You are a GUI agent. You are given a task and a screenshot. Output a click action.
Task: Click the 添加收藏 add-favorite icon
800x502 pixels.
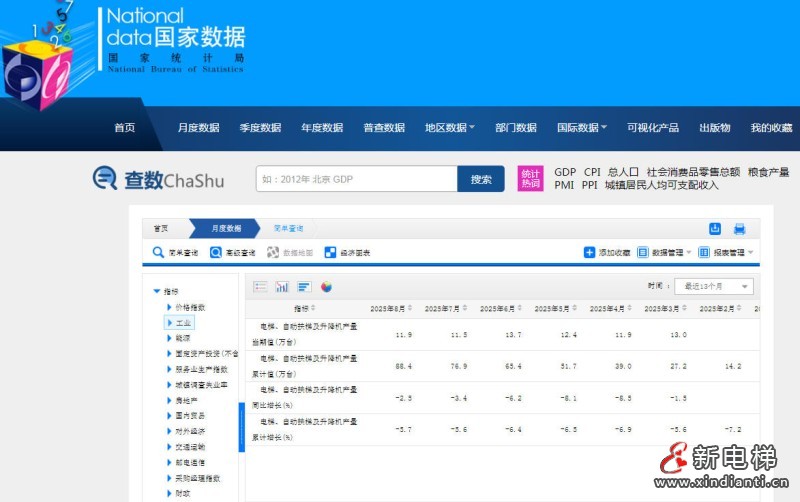(589, 253)
